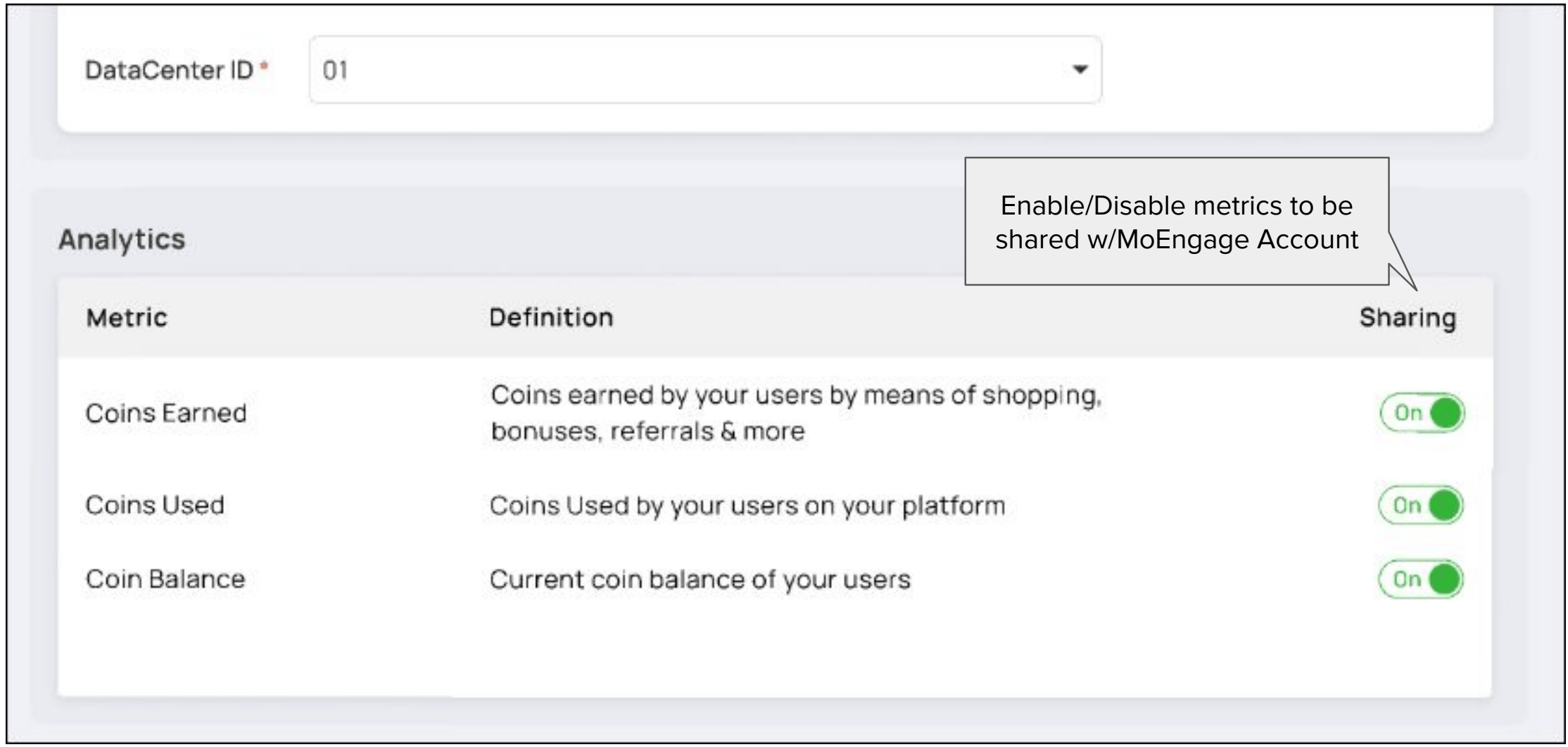Screen dimensions: 1568x747
Task: Select the Definition column header
Action: click(x=551, y=318)
